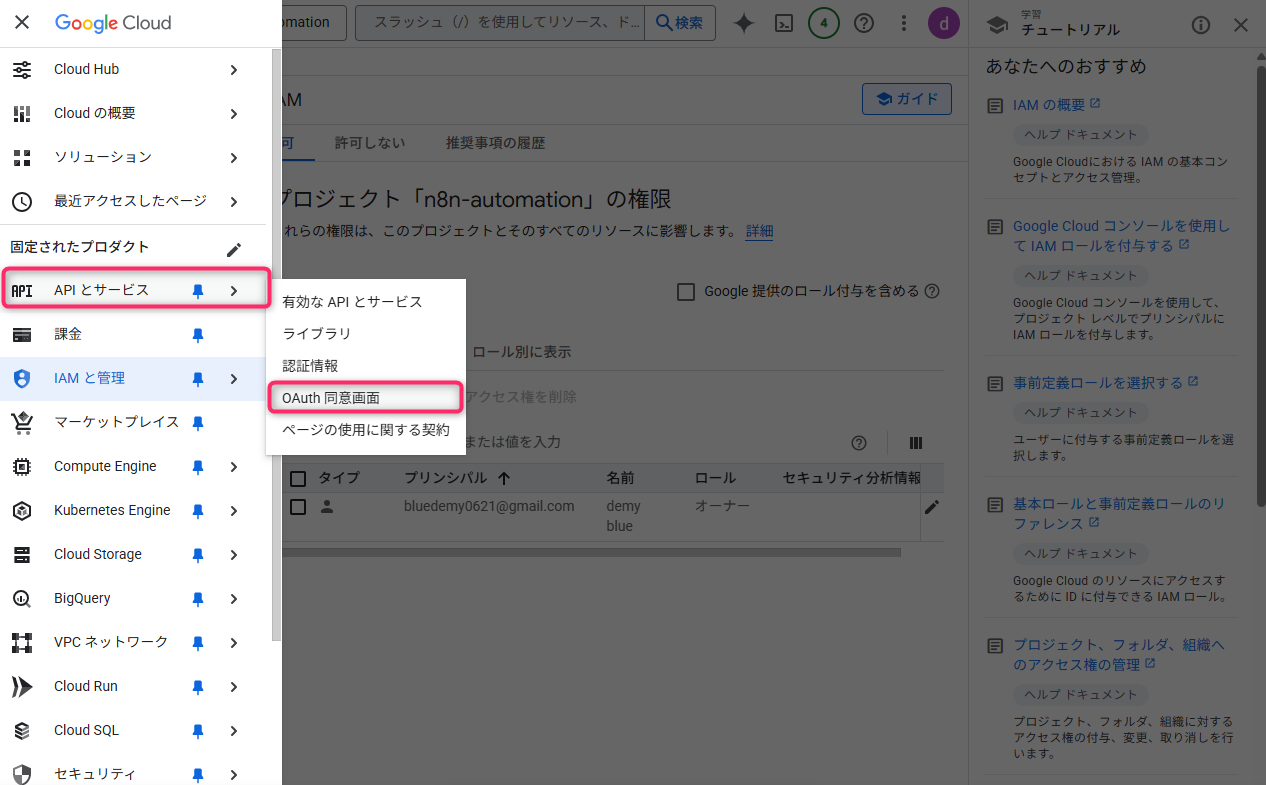
Task: Expand IAM と管理 submenu chevron
Action: pyautogui.click(x=234, y=378)
